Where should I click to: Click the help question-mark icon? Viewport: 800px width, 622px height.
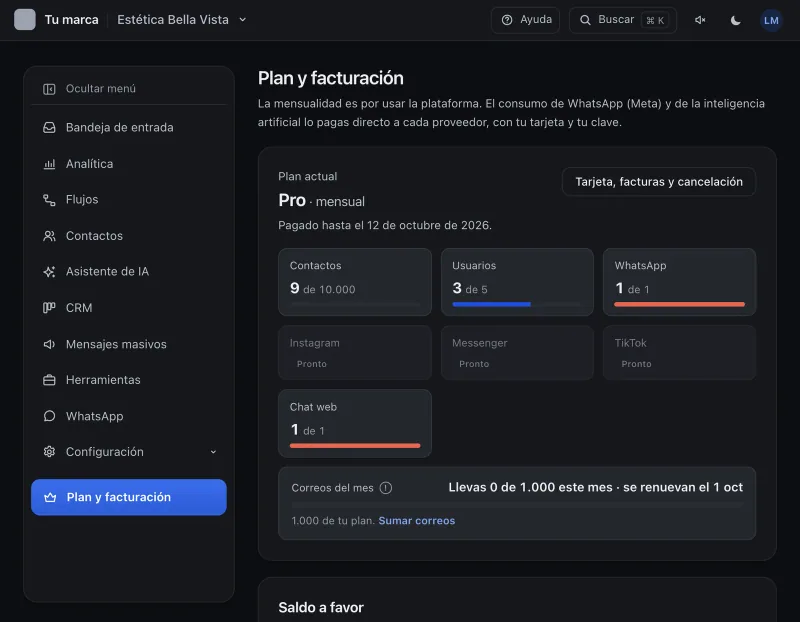point(507,20)
